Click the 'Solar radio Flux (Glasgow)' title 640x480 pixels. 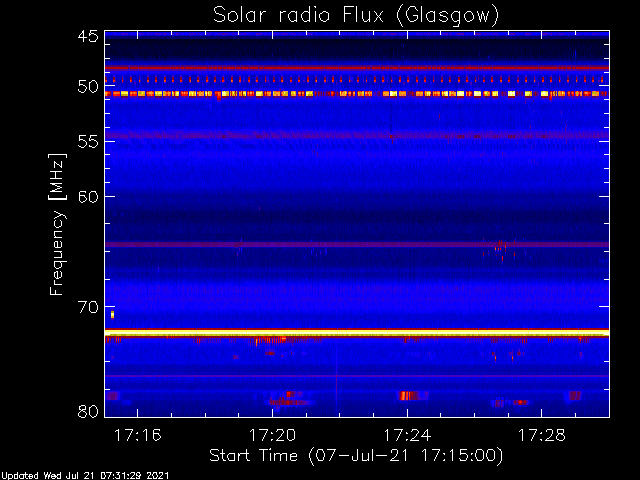pos(356,16)
